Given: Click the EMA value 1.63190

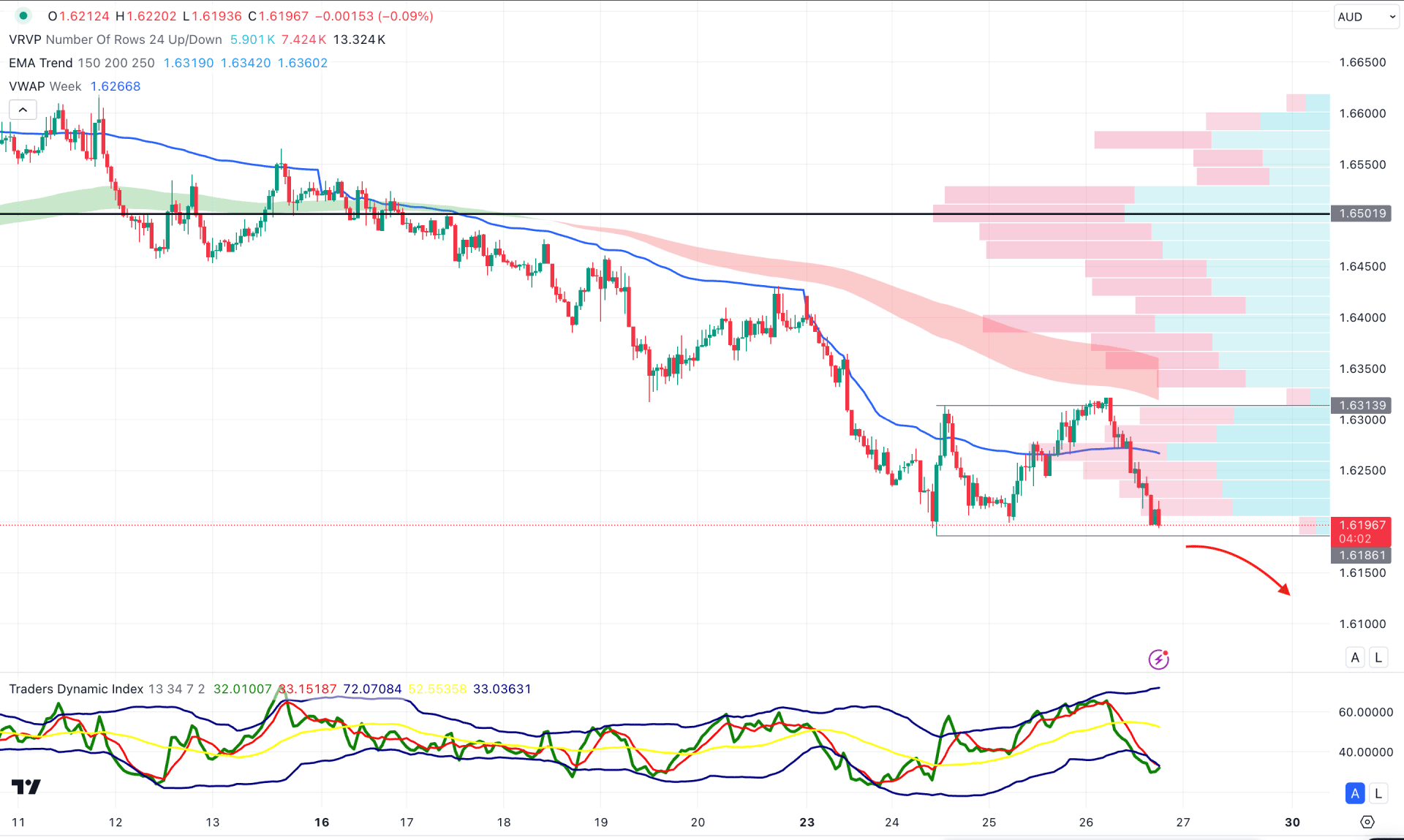Looking at the screenshot, I should [x=189, y=63].
